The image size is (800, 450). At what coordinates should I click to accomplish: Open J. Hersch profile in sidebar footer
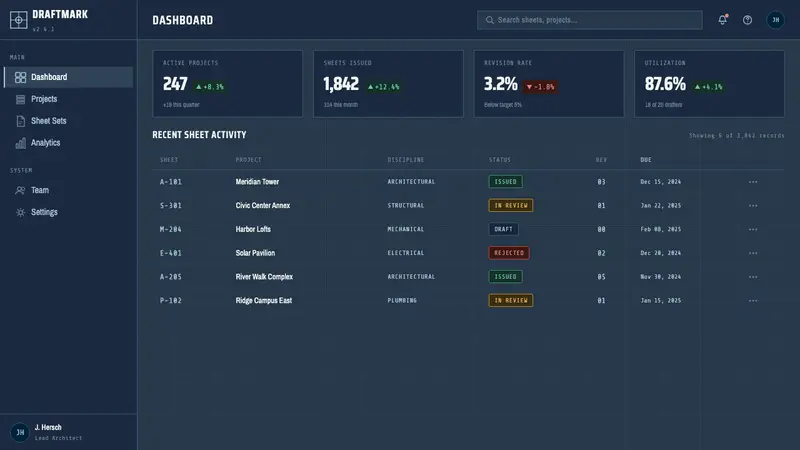click(x=68, y=432)
